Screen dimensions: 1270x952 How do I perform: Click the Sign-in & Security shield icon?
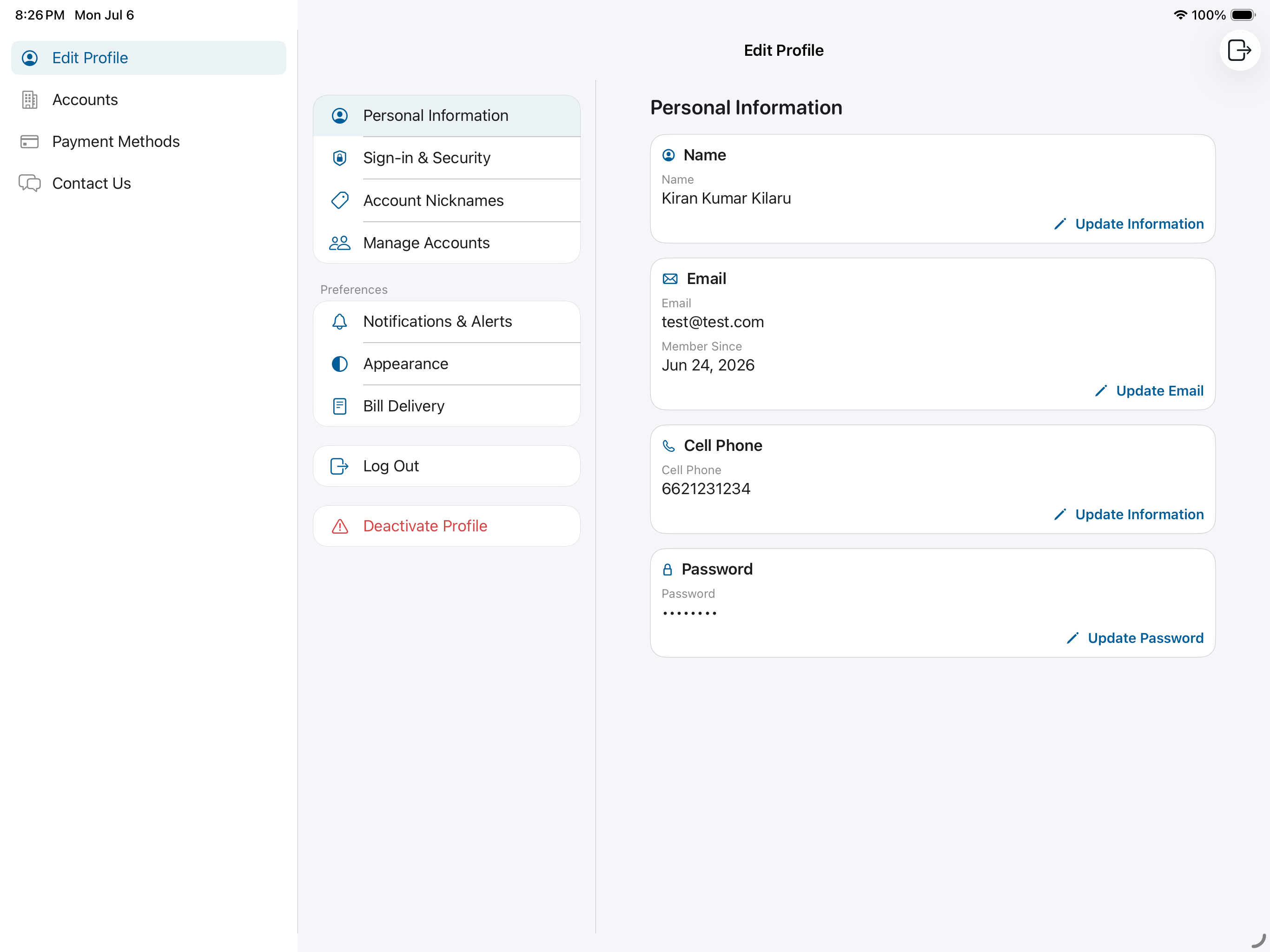[x=340, y=158]
